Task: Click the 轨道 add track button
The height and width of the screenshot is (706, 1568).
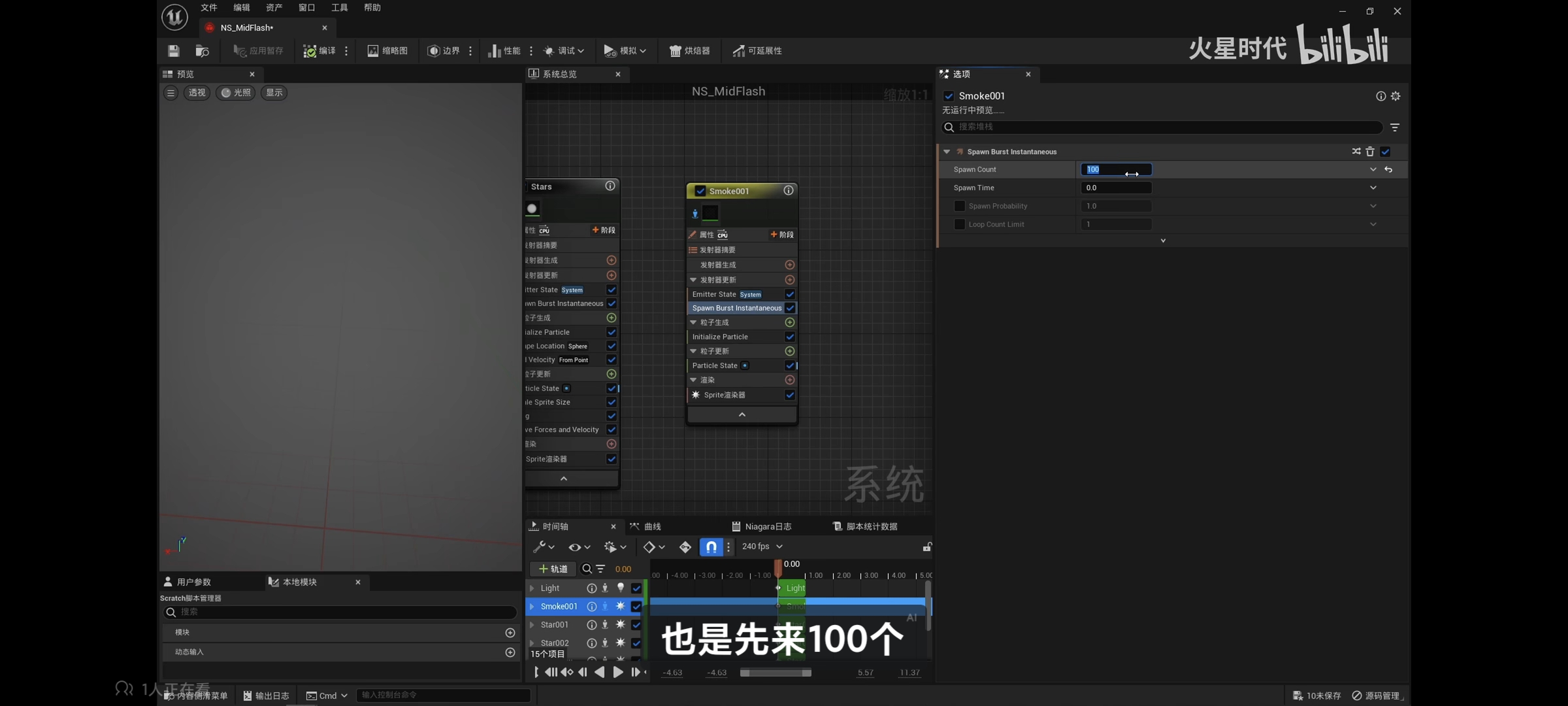Action: click(553, 569)
